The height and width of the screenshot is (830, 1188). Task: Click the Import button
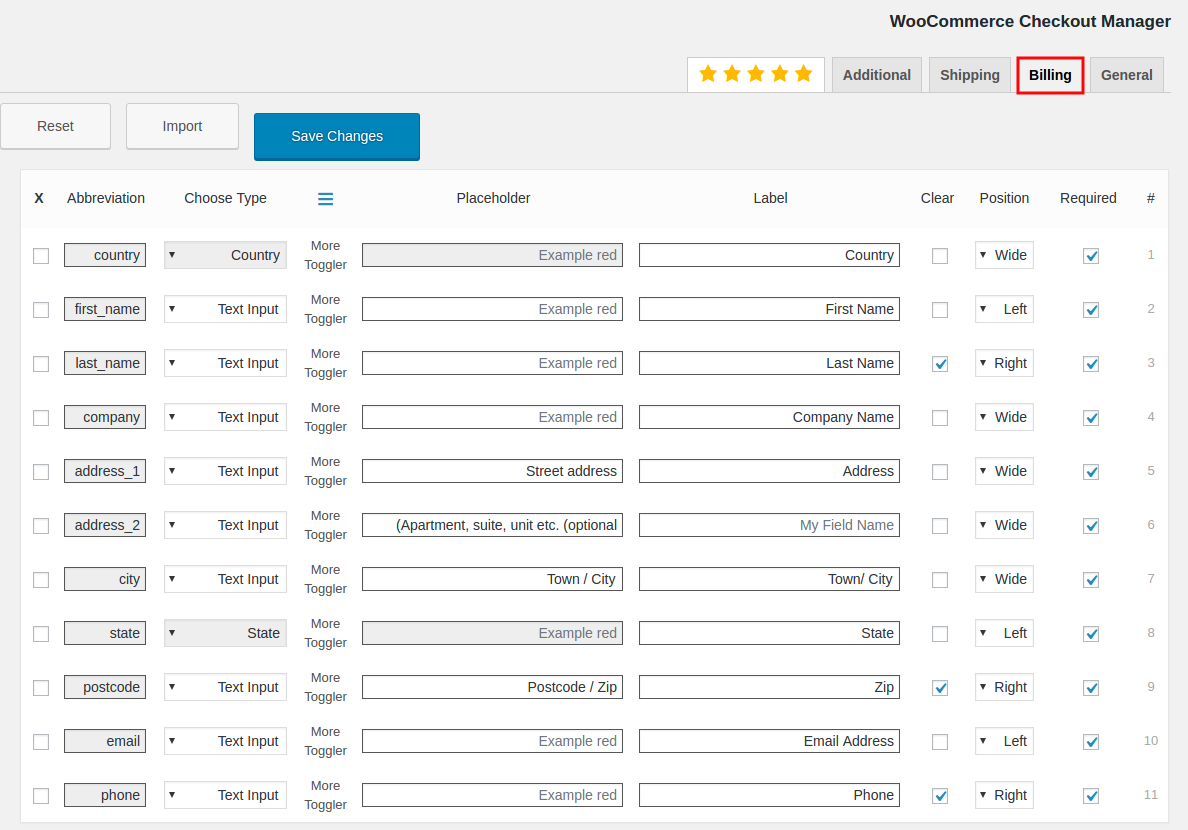182,126
